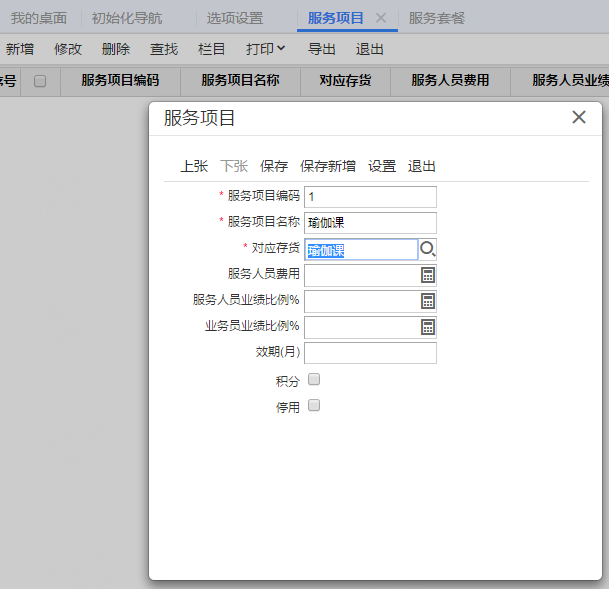Toggle the select-all checkbox in table header
This screenshot has width=609, height=589.
[40, 81]
